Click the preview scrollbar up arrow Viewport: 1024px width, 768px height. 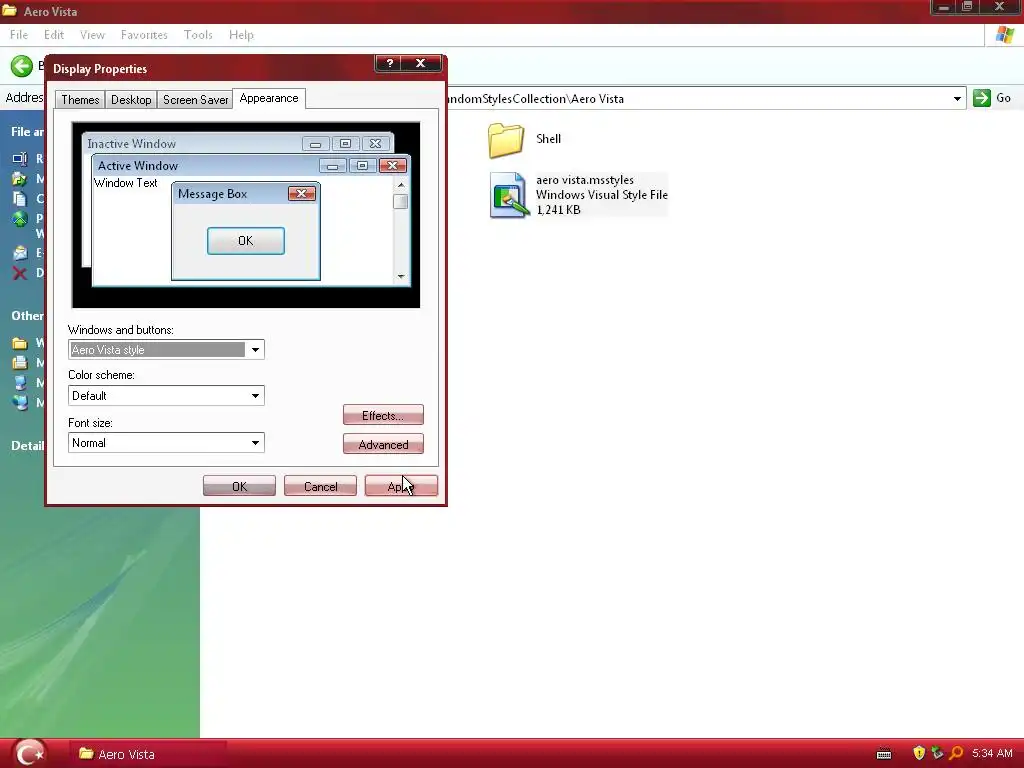point(401,185)
